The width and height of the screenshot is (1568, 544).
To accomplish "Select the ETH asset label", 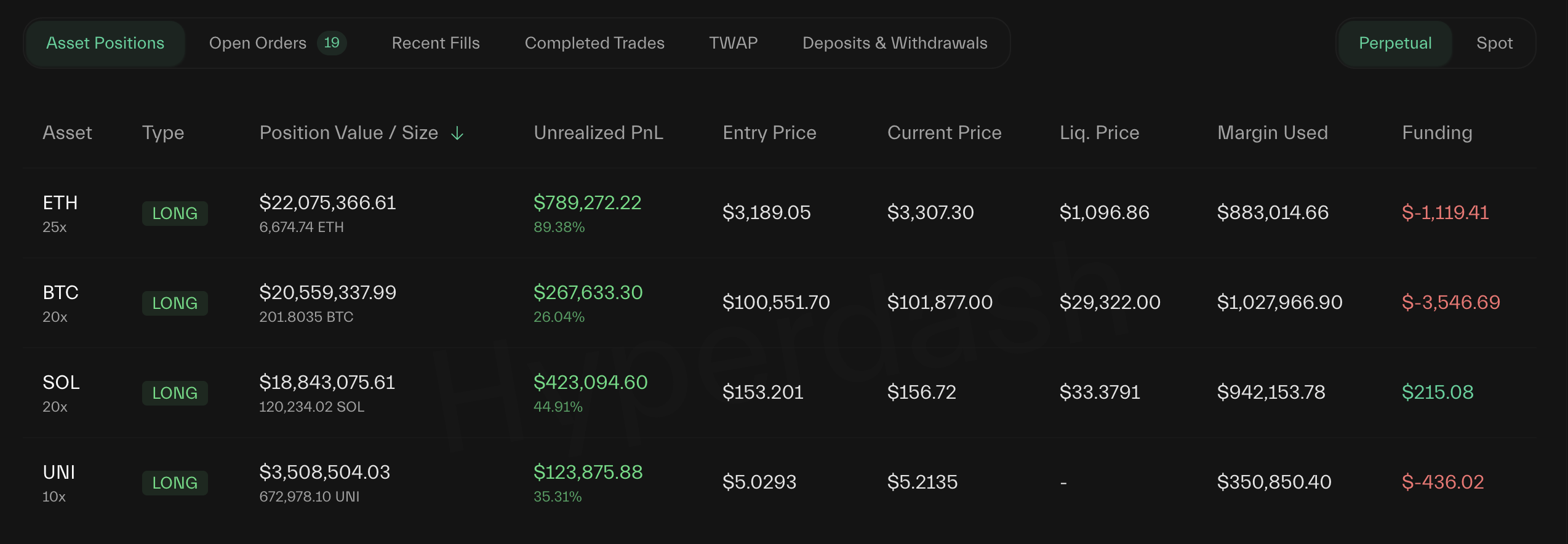I will 60,203.
